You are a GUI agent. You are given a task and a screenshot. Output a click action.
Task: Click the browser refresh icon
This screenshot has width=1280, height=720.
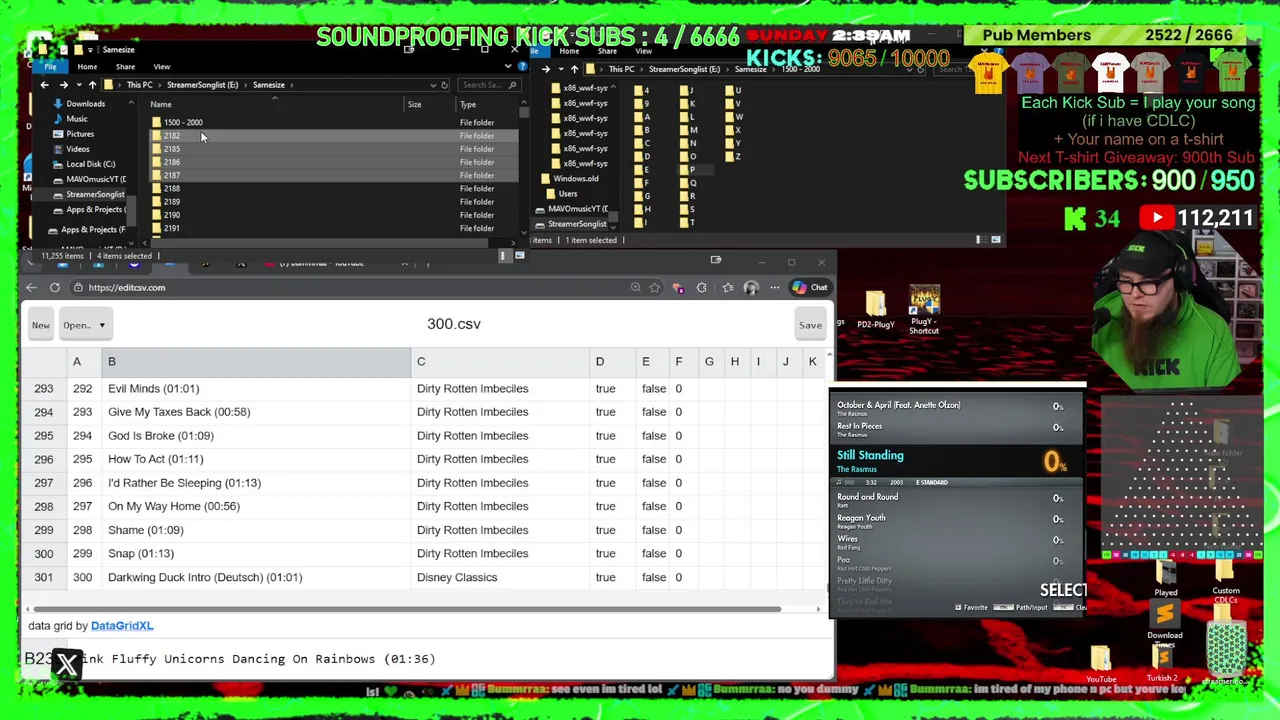pos(55,288)
